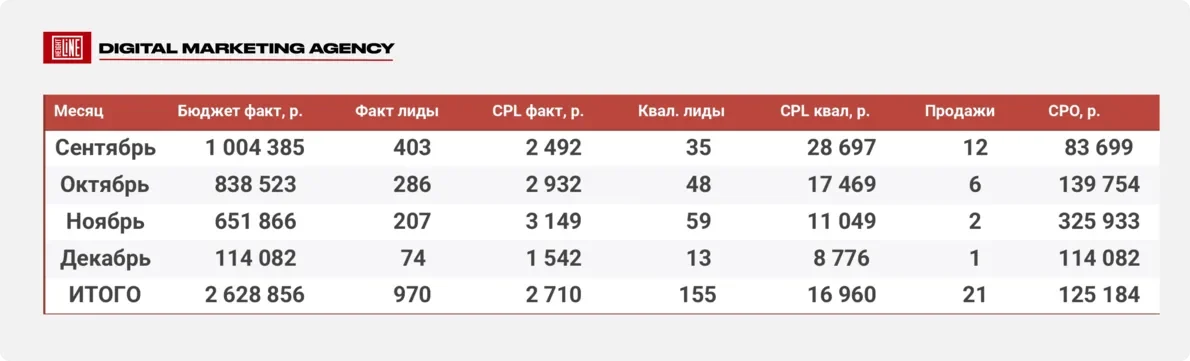Click the total CPO cell 125 184
This screenshot has height=361, width=1190.
click(1099, 294)
